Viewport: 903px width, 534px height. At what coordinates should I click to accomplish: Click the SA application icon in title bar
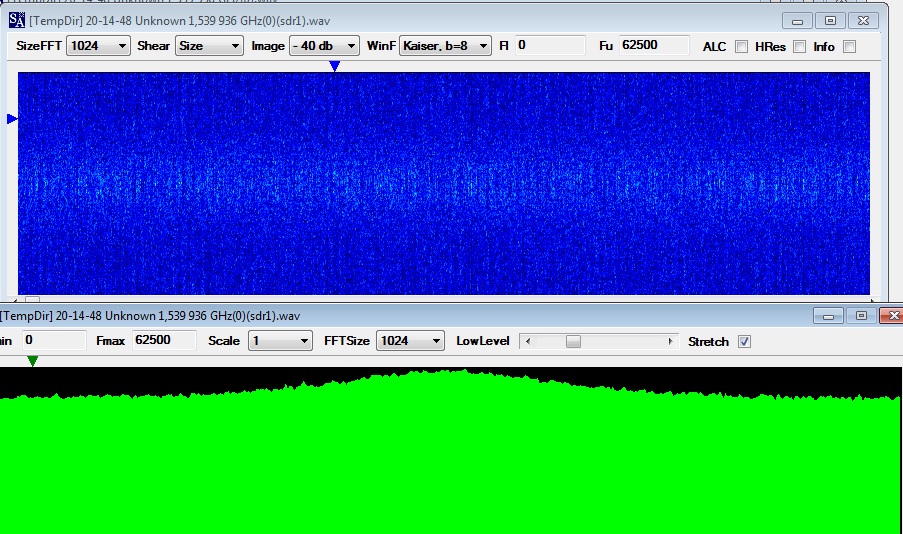tap(17, 20)
